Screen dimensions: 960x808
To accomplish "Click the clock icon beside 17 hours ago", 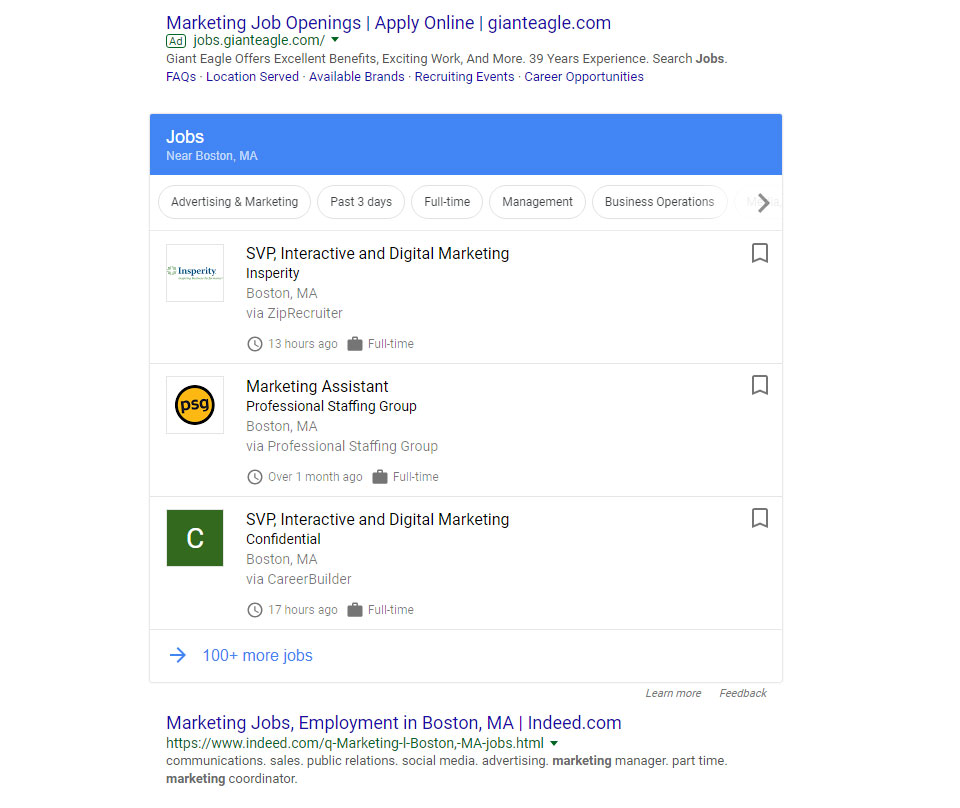I will tap(255, 610).
